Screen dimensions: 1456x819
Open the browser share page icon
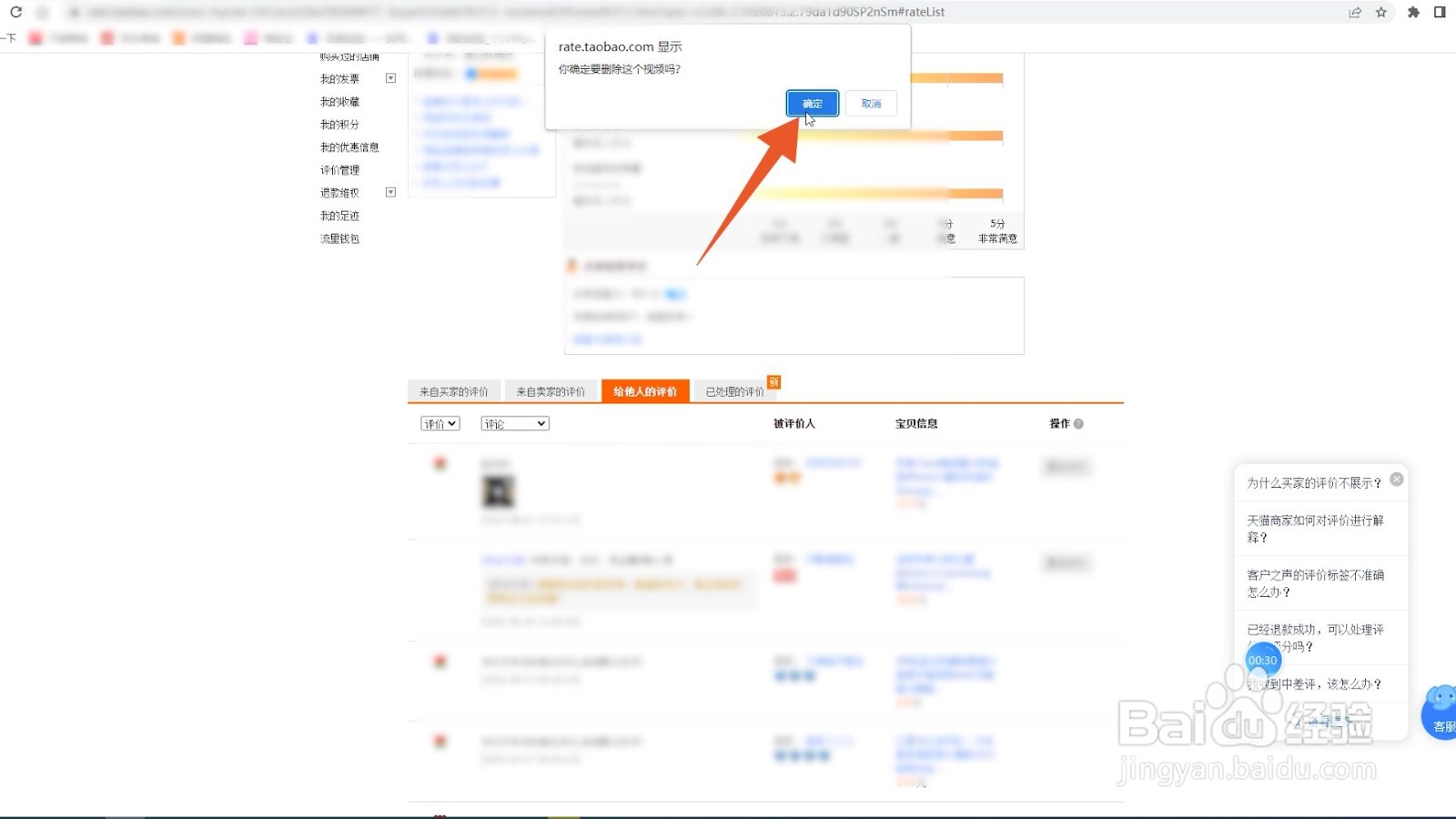(x=1355, y=12)
